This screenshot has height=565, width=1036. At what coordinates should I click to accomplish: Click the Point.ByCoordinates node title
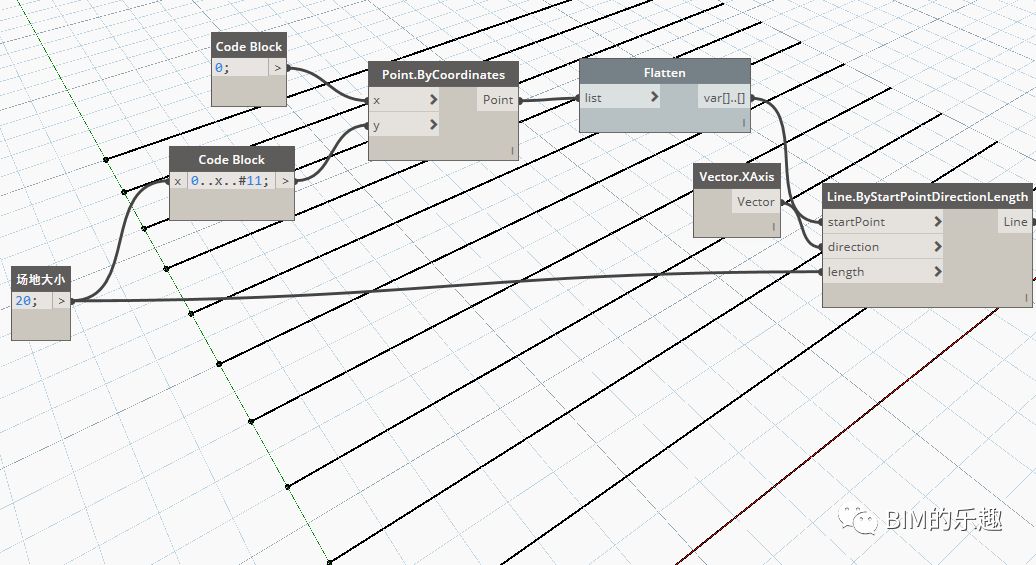tap(443, 75)
